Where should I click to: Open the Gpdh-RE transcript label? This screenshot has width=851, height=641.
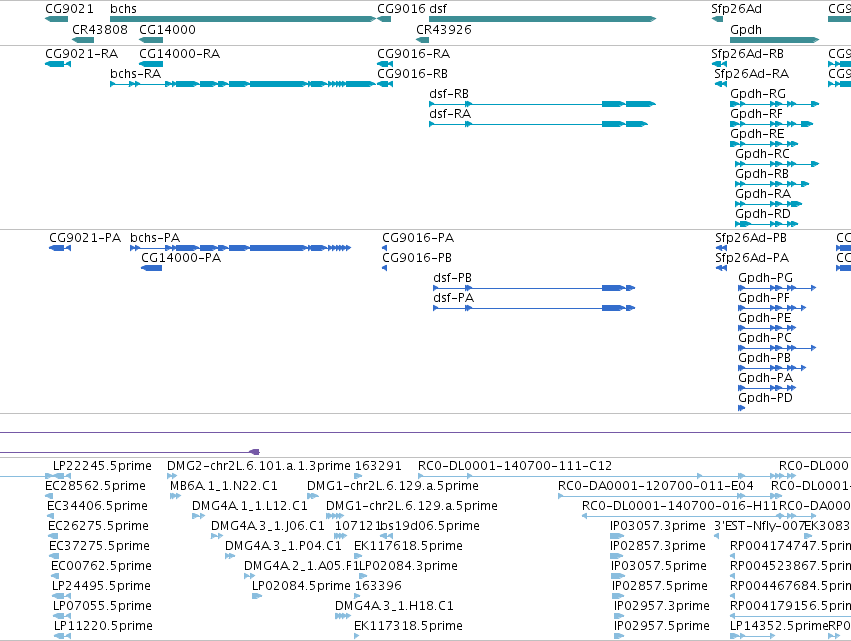[x=757, y=134]
